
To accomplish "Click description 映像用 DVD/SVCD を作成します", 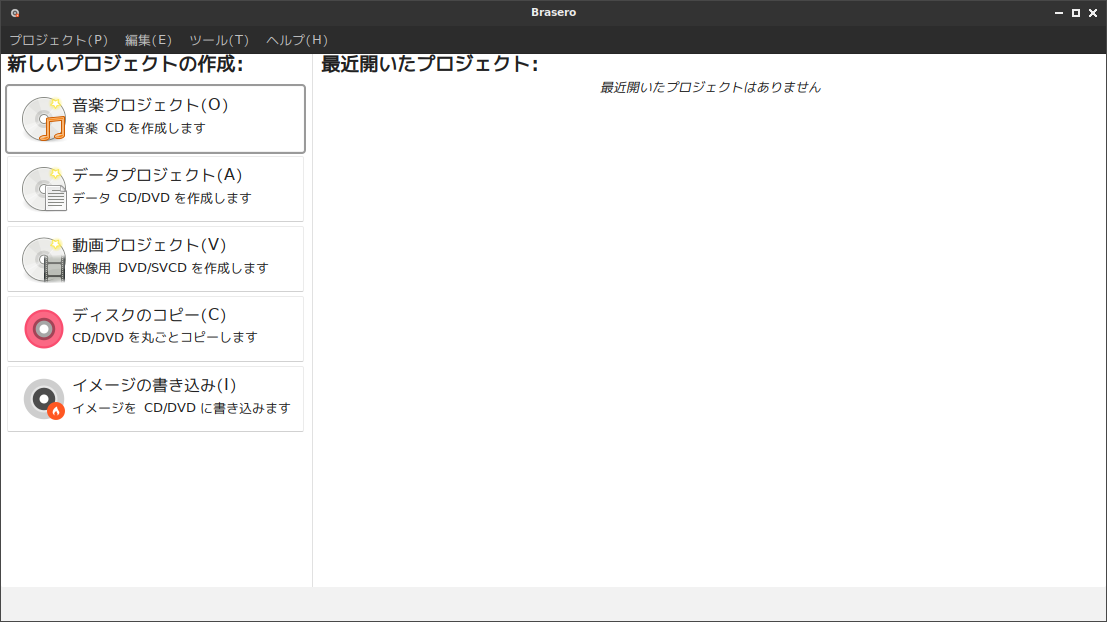I will click(x=170, y=268).
